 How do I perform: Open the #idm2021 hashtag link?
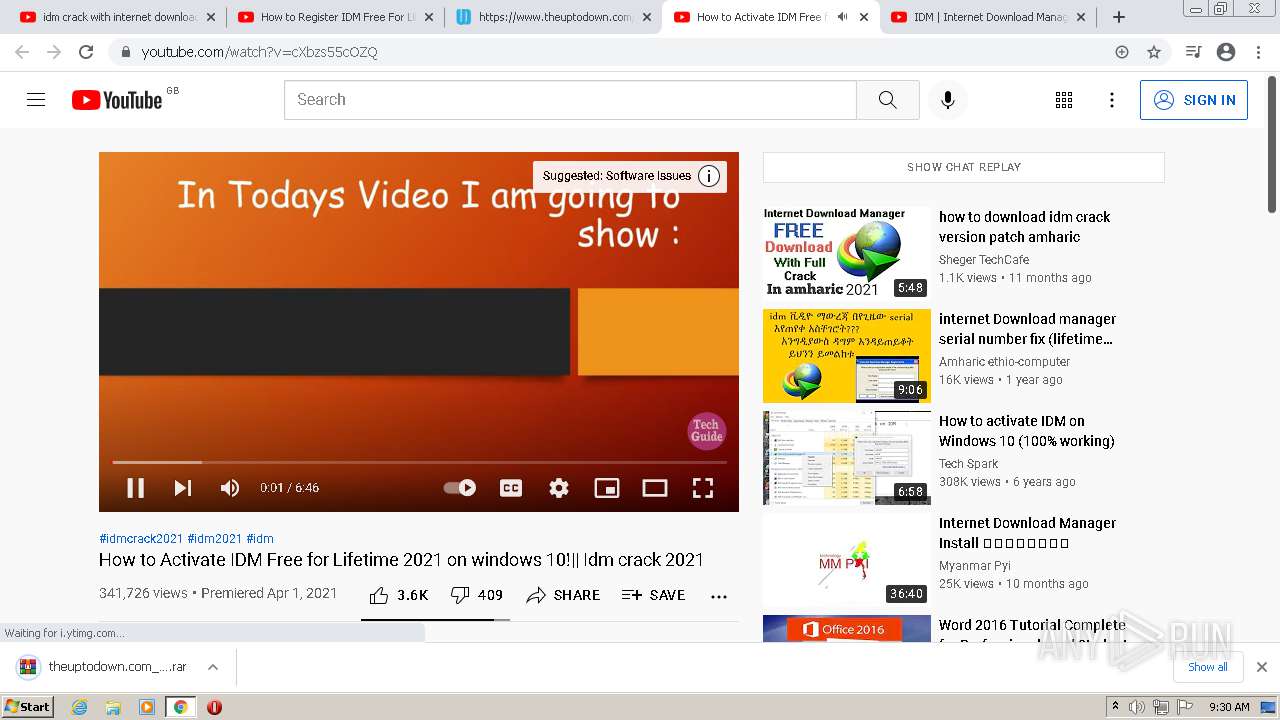tap(215, 539)
